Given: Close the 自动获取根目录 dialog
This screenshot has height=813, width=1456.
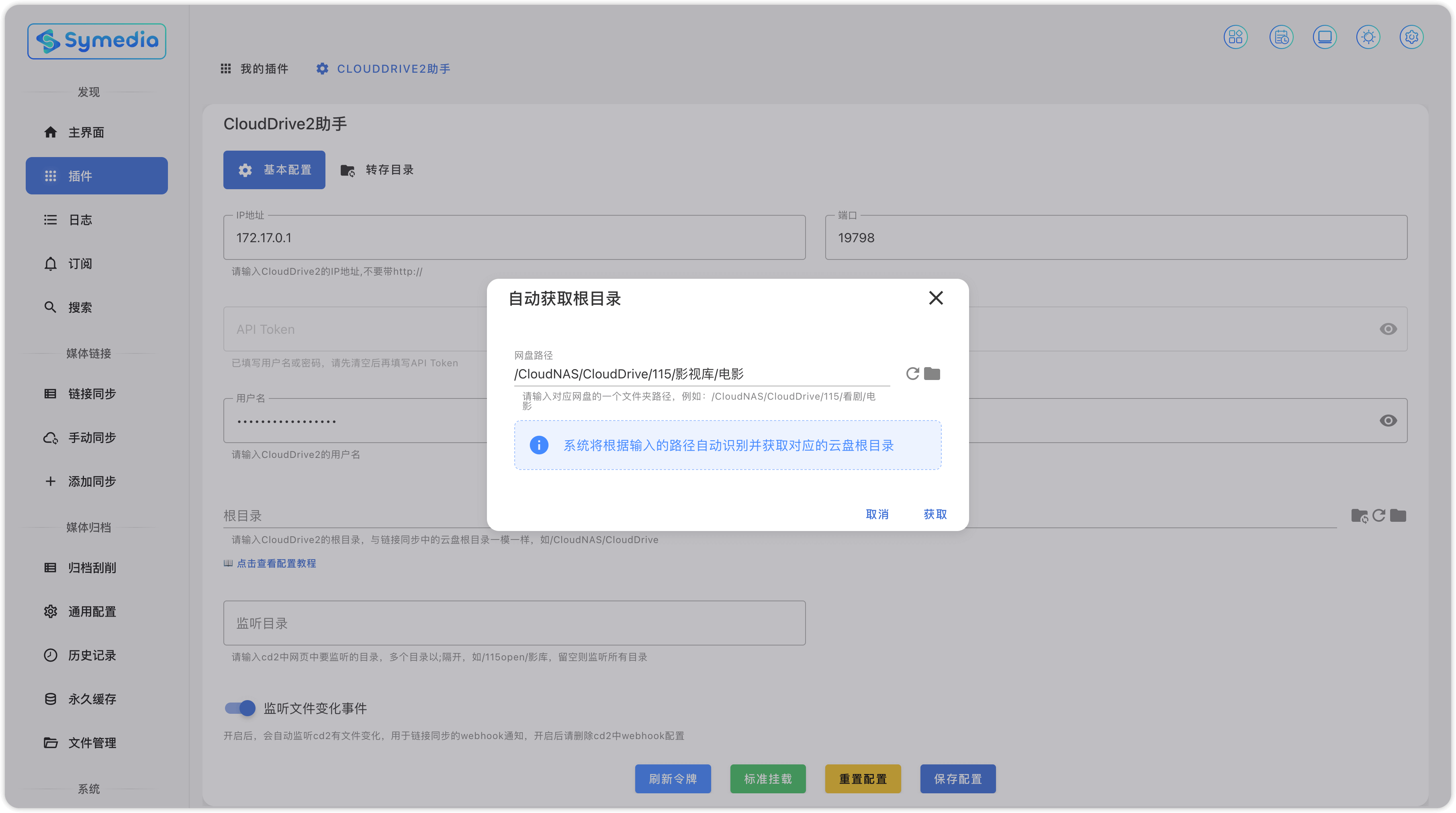Looking at the screenshot, I should pyautogui.click(x=935, y=298).
